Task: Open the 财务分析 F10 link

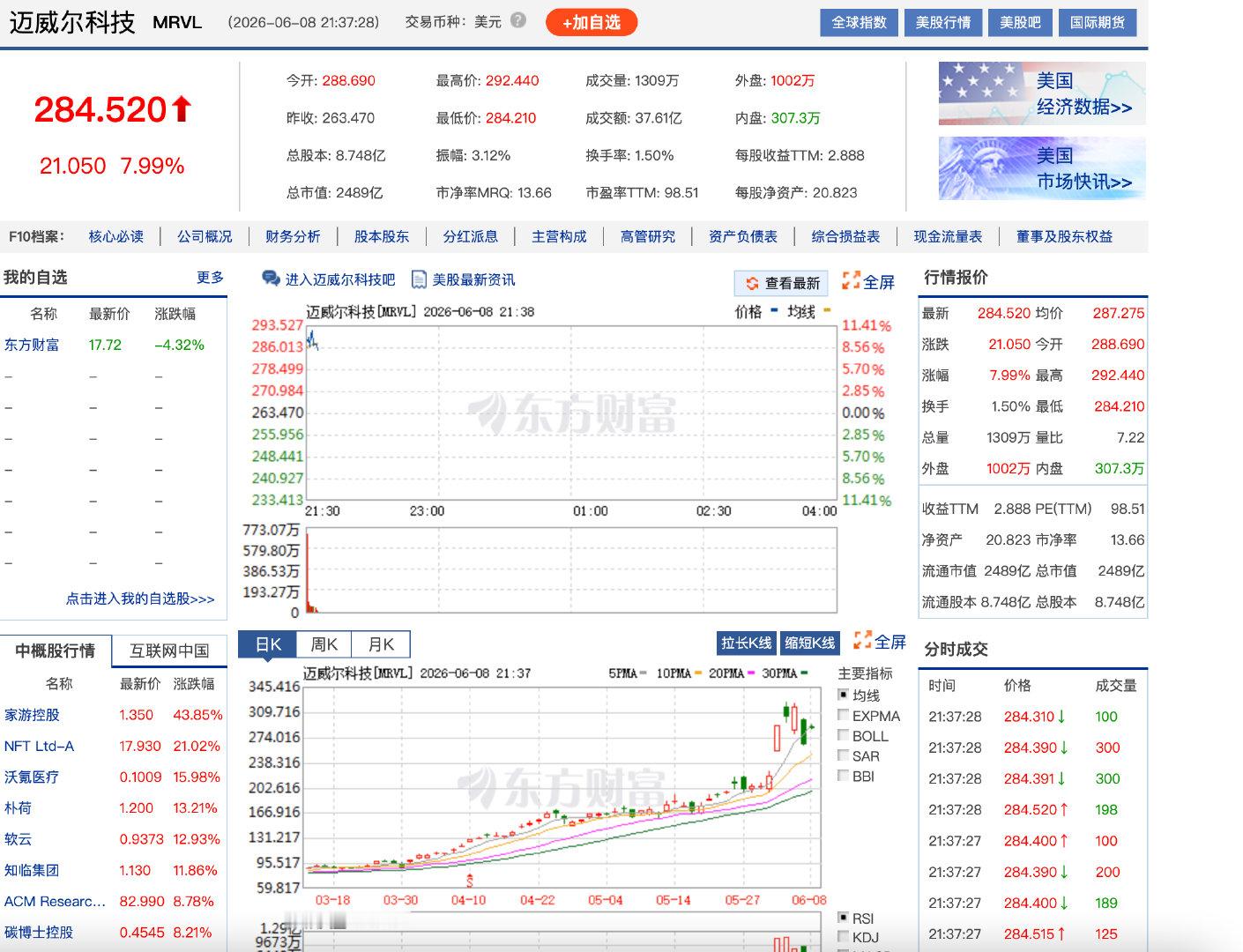Action: click(294, 236)
